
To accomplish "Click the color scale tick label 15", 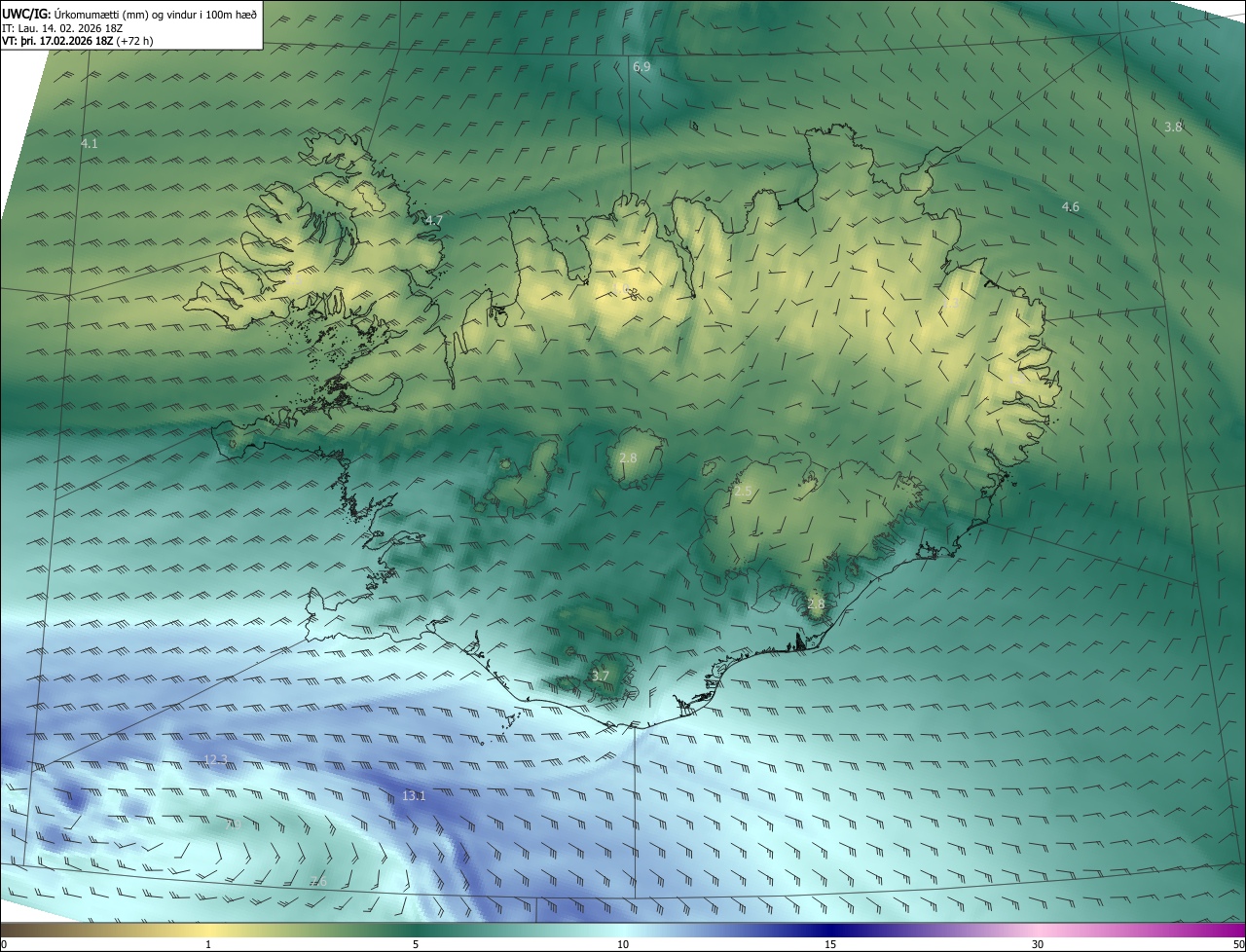I will 830,944.
